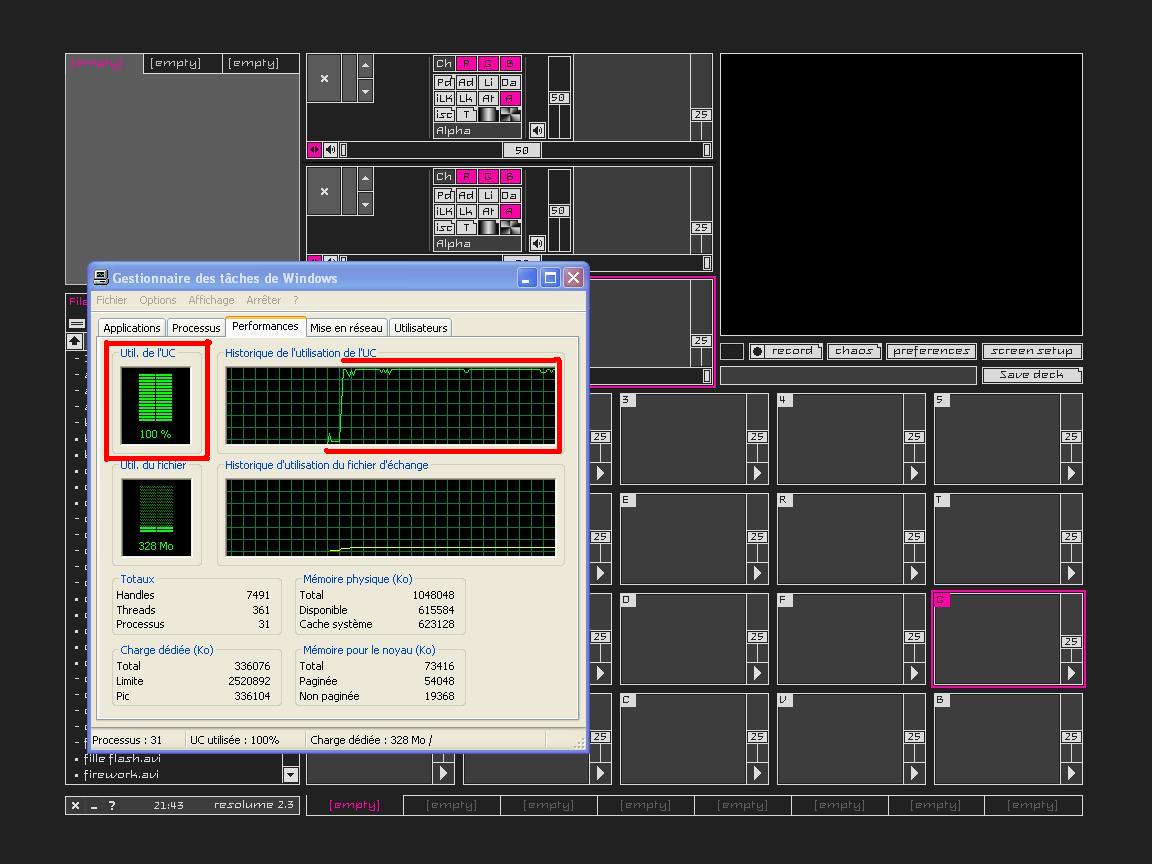Enable the Li blend mode on top layer
1152x864 pixels.
point(488,82)
